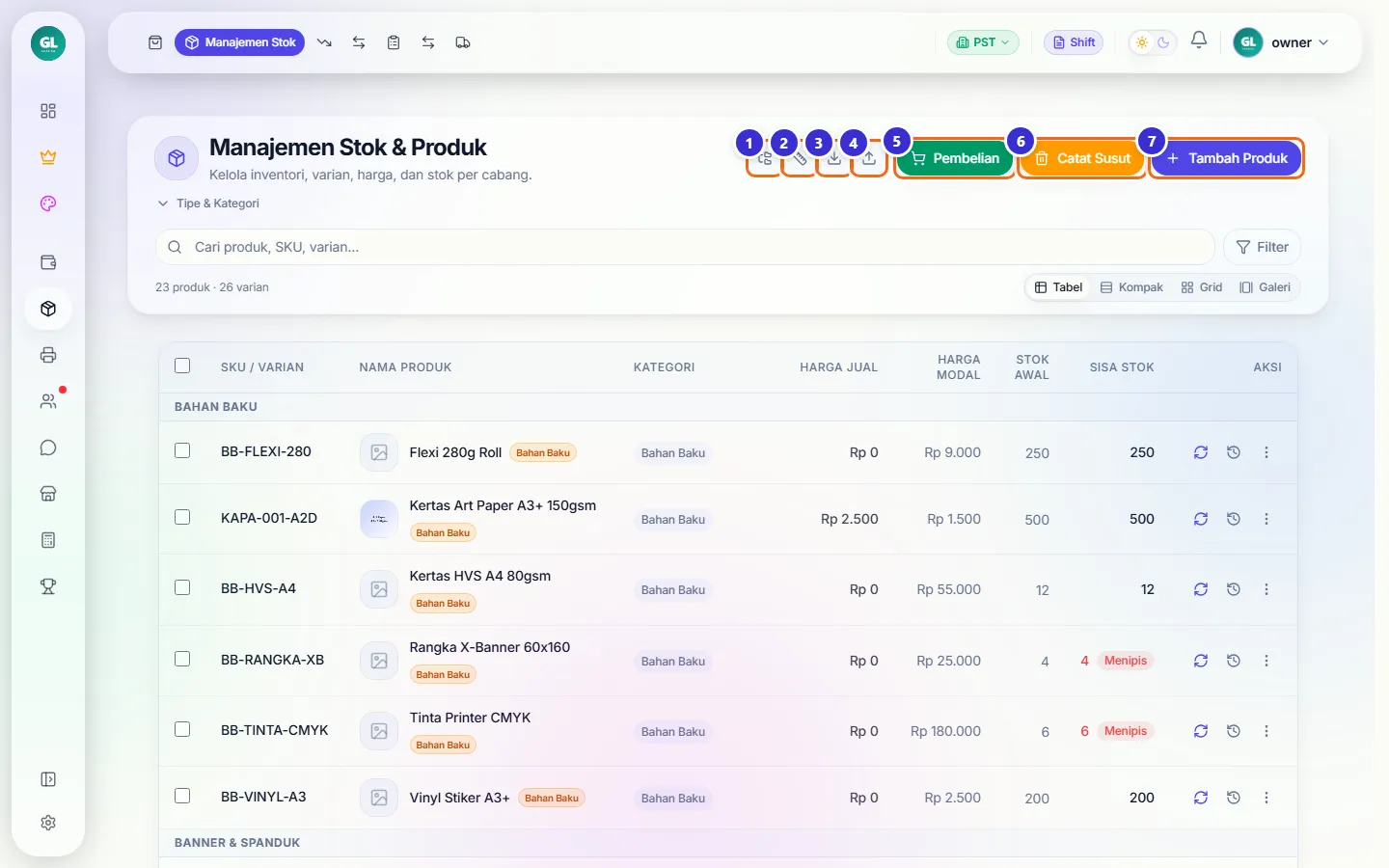The width and height of the screenshot is (1389, 868).
Task: Click the upload icon in the page header
Action: 869,158
